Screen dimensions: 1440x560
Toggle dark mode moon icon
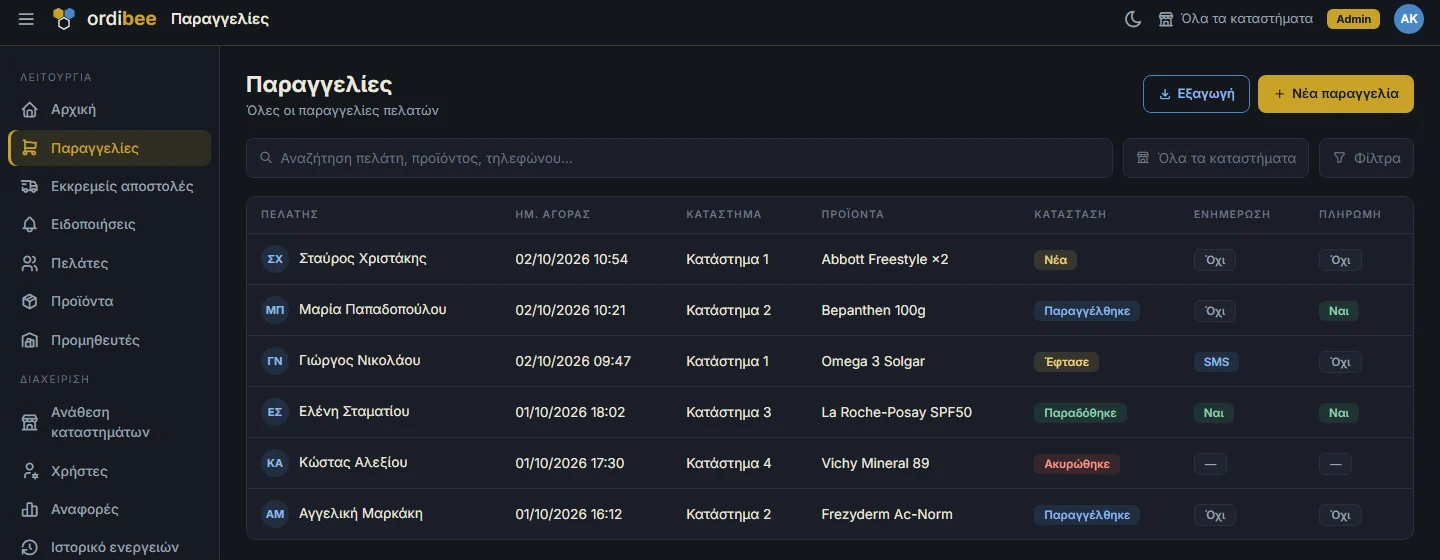point(1133,19)
